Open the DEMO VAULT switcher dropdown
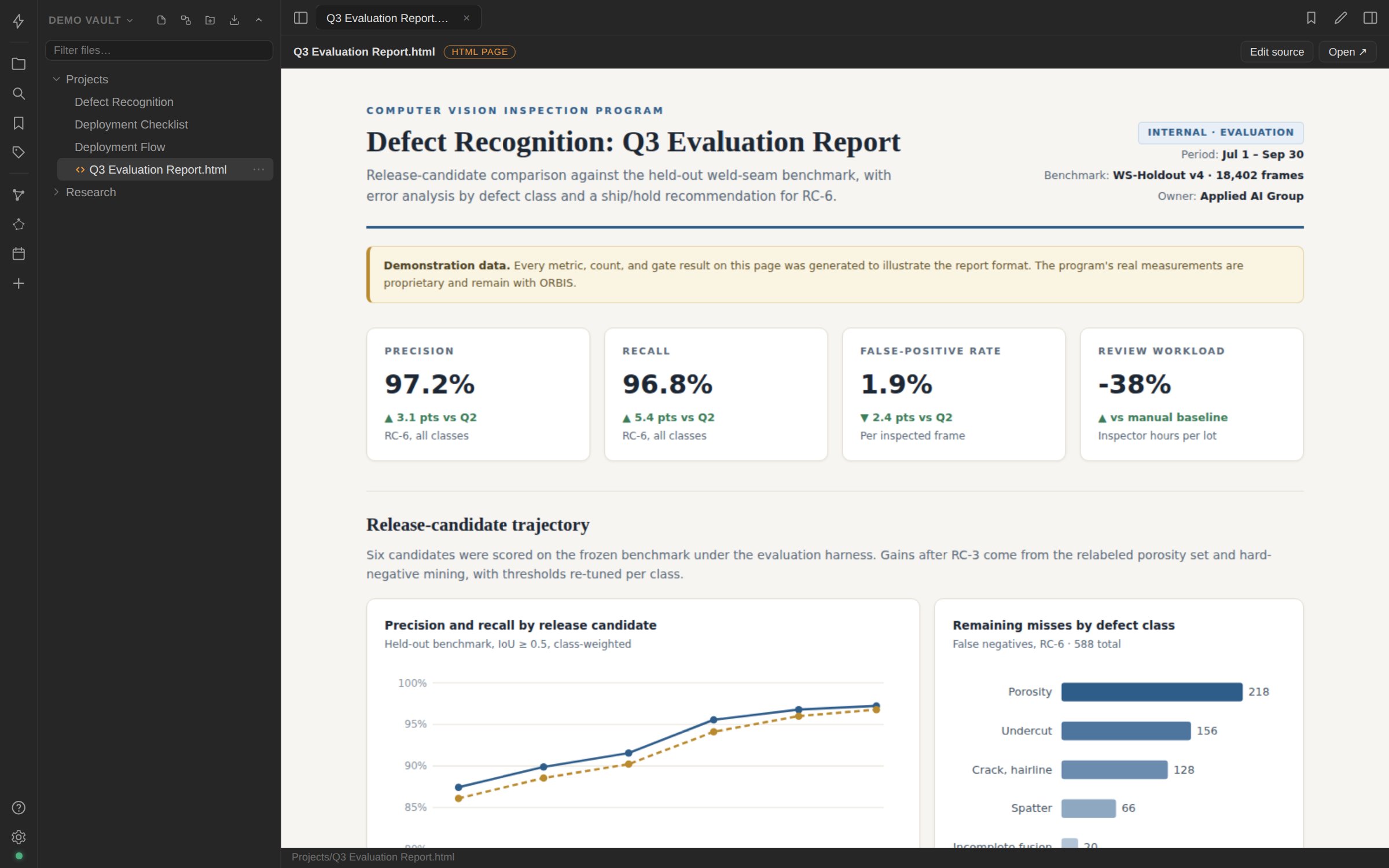 (91, 20)
